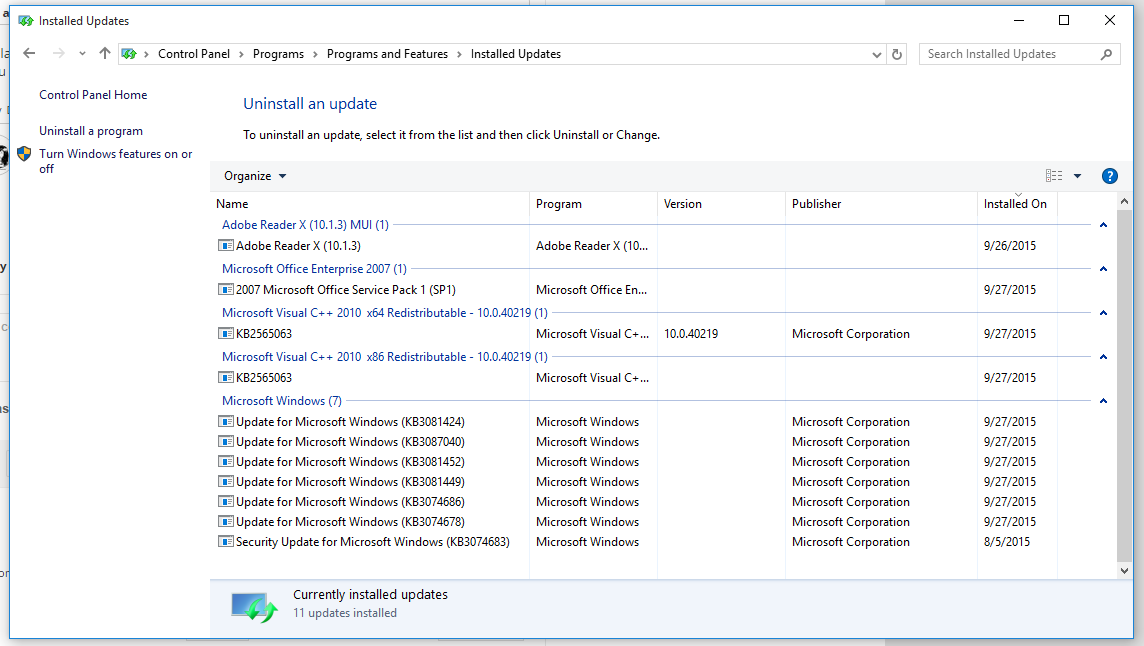Open Uninstall a program link
The height and width of the screenshot is (646, 1144).
coord(91,131)
